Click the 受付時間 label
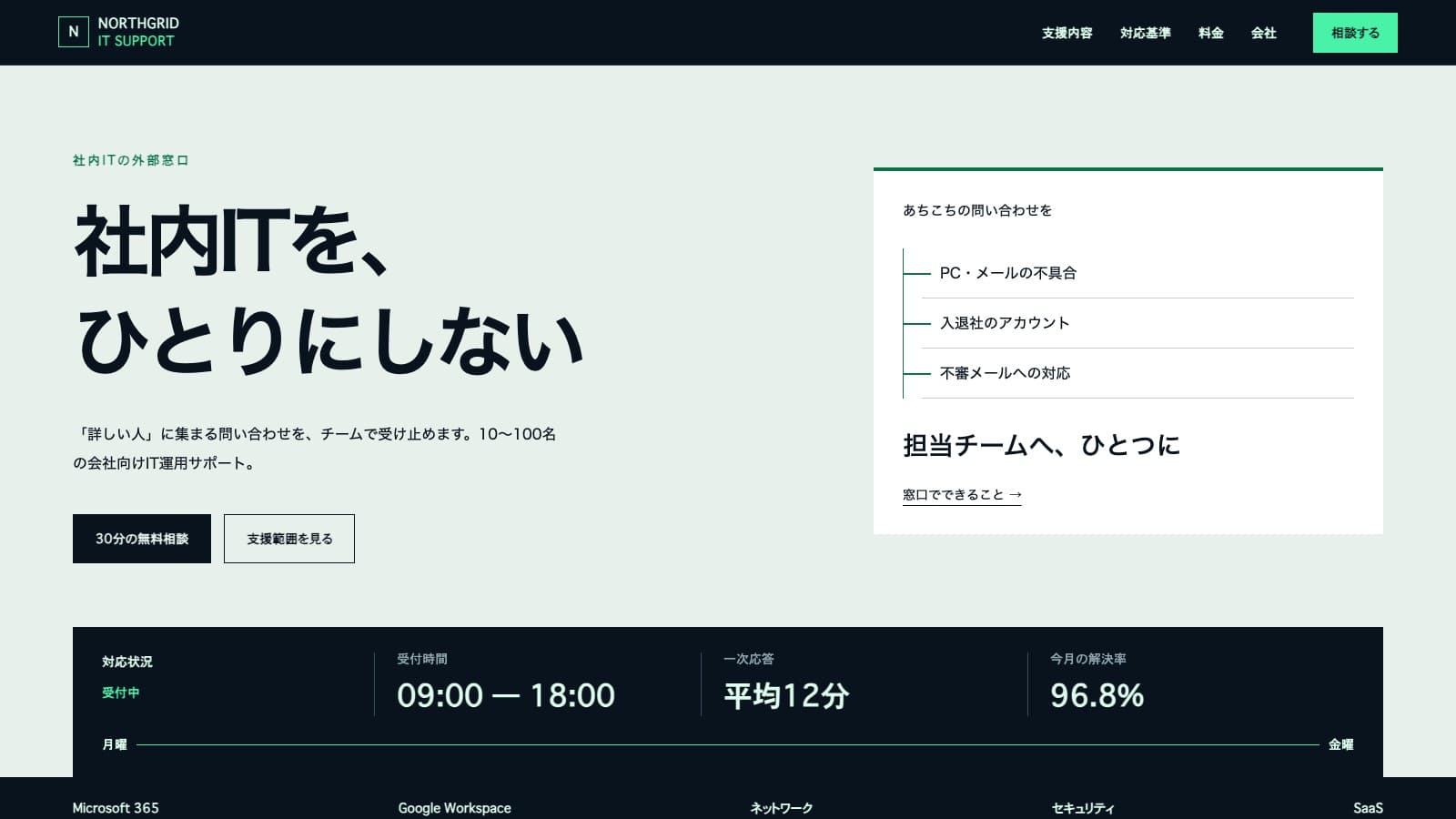Screen dimensions: 1456x819 coord(422,659)
